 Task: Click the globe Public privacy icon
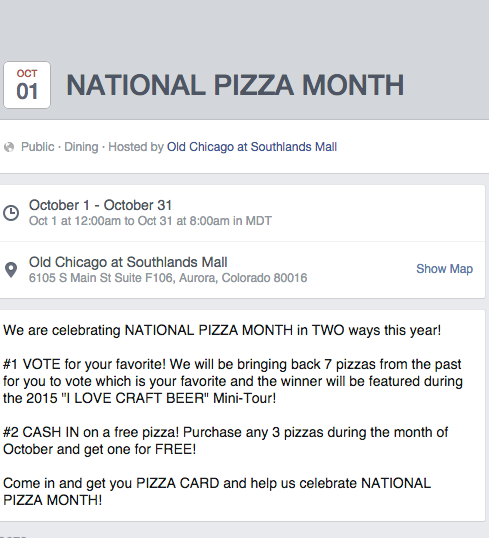pyautogui.click(x=9, y=147)
